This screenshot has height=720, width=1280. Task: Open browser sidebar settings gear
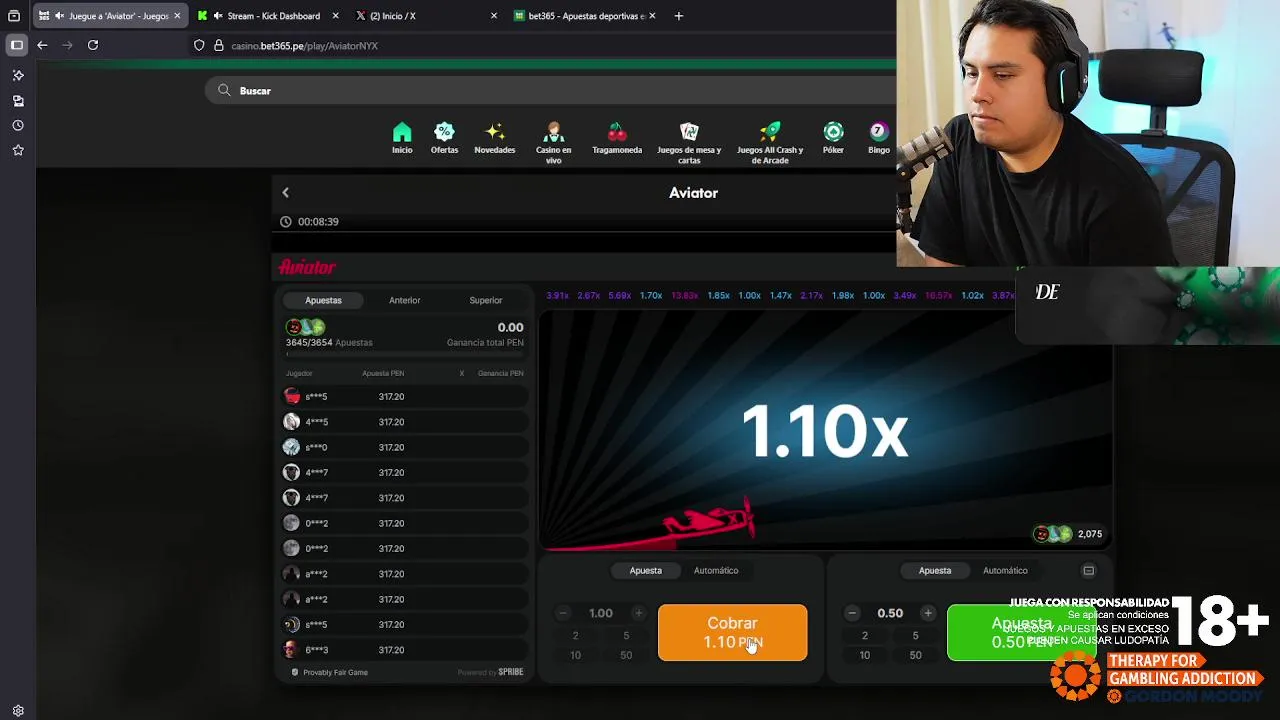point(18,711)
